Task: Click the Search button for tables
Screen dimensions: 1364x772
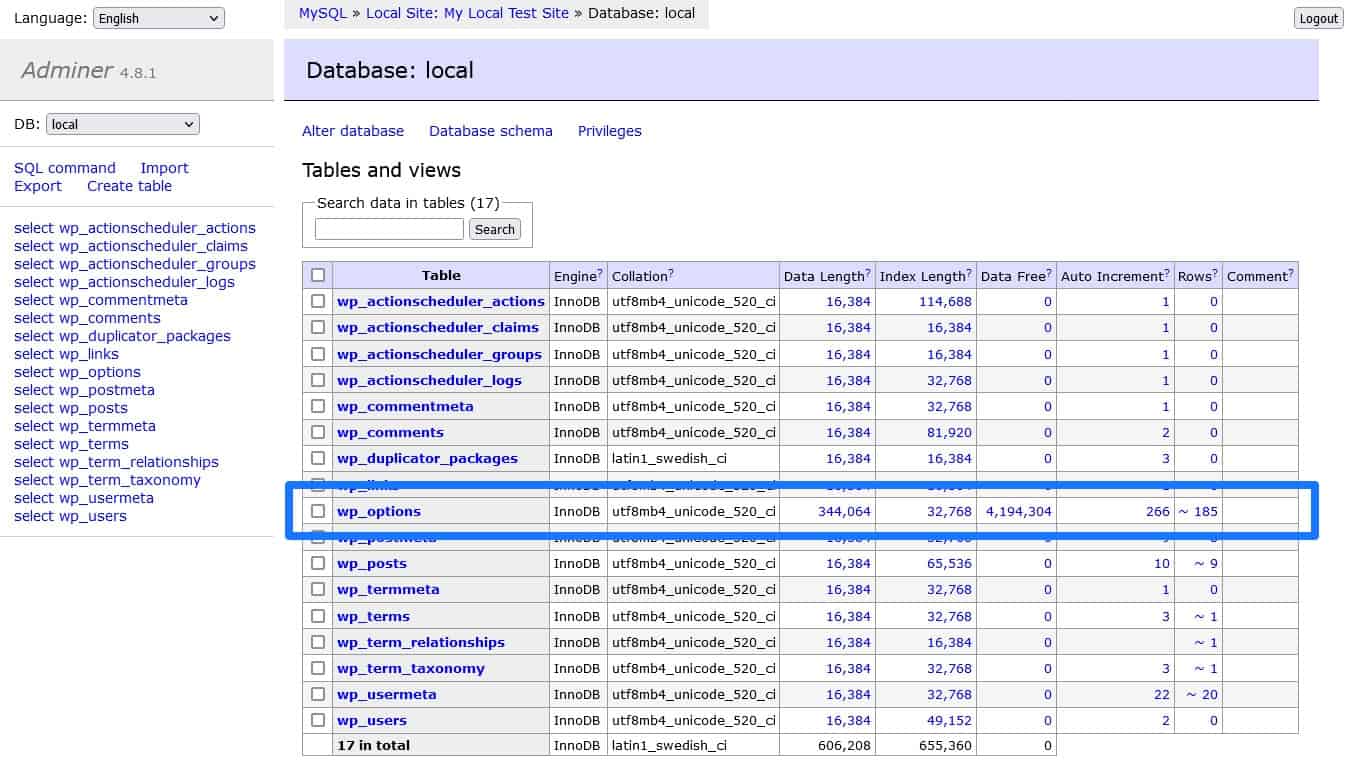Action: [494, 229]
